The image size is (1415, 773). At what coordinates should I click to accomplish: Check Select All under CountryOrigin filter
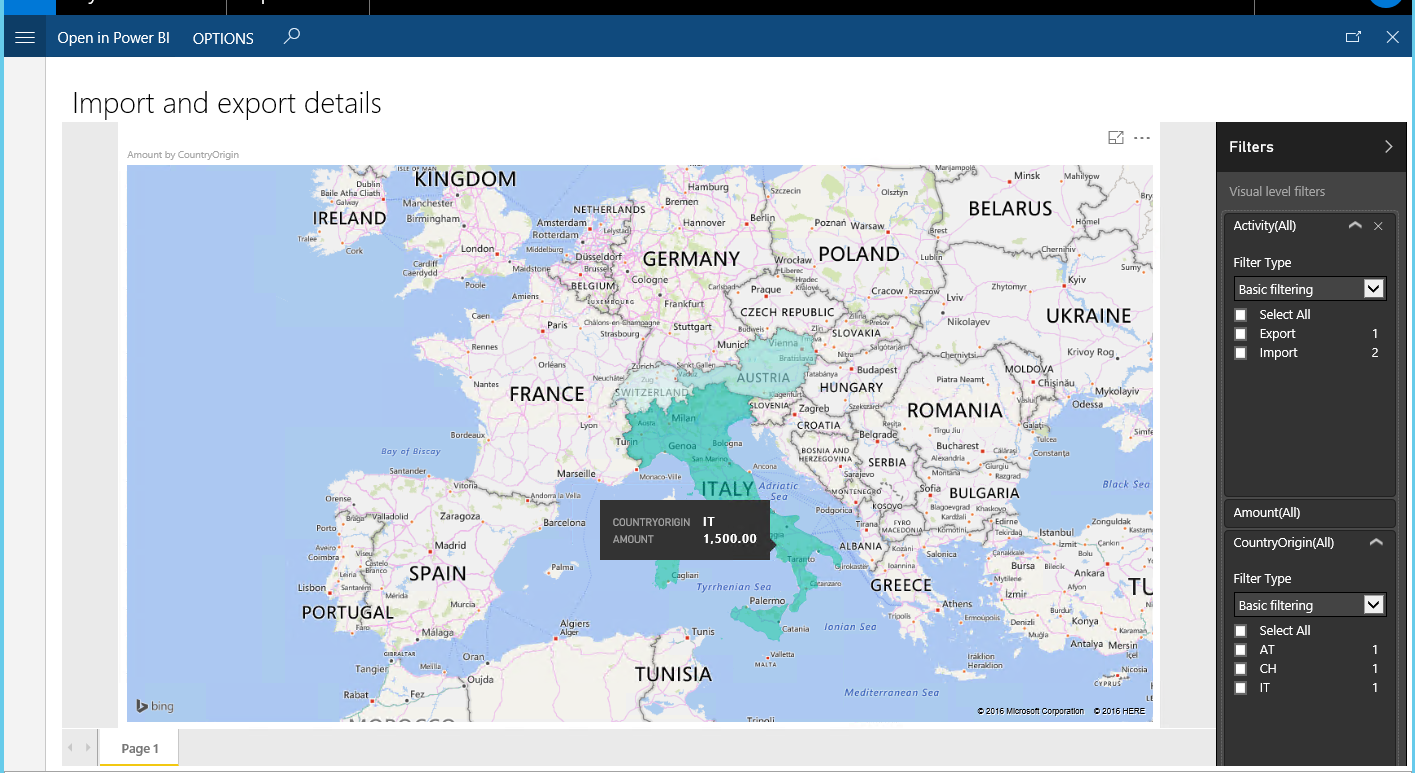1241,631
